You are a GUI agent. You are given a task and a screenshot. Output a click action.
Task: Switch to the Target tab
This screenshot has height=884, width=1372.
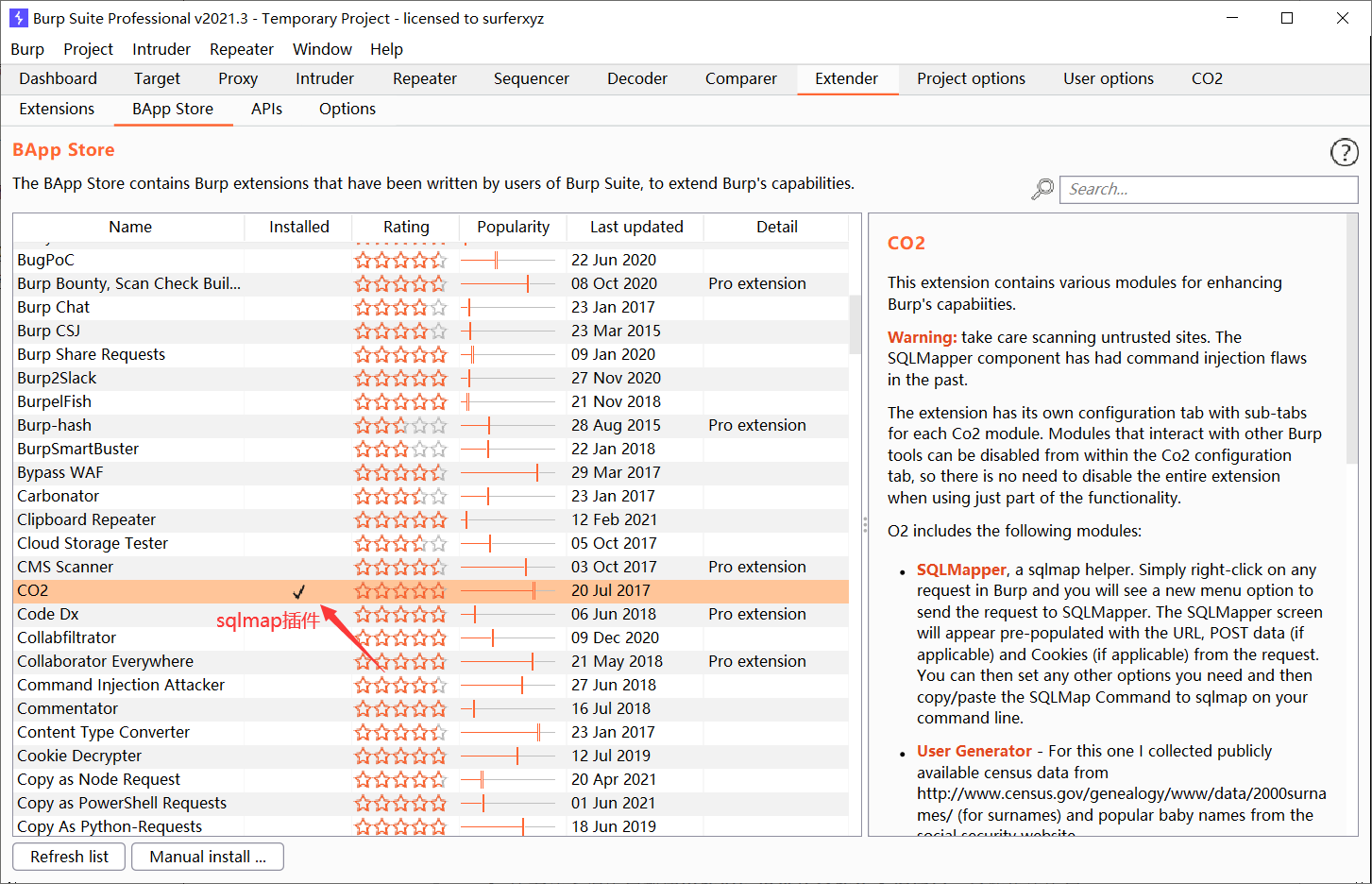(x=157, y=78)
